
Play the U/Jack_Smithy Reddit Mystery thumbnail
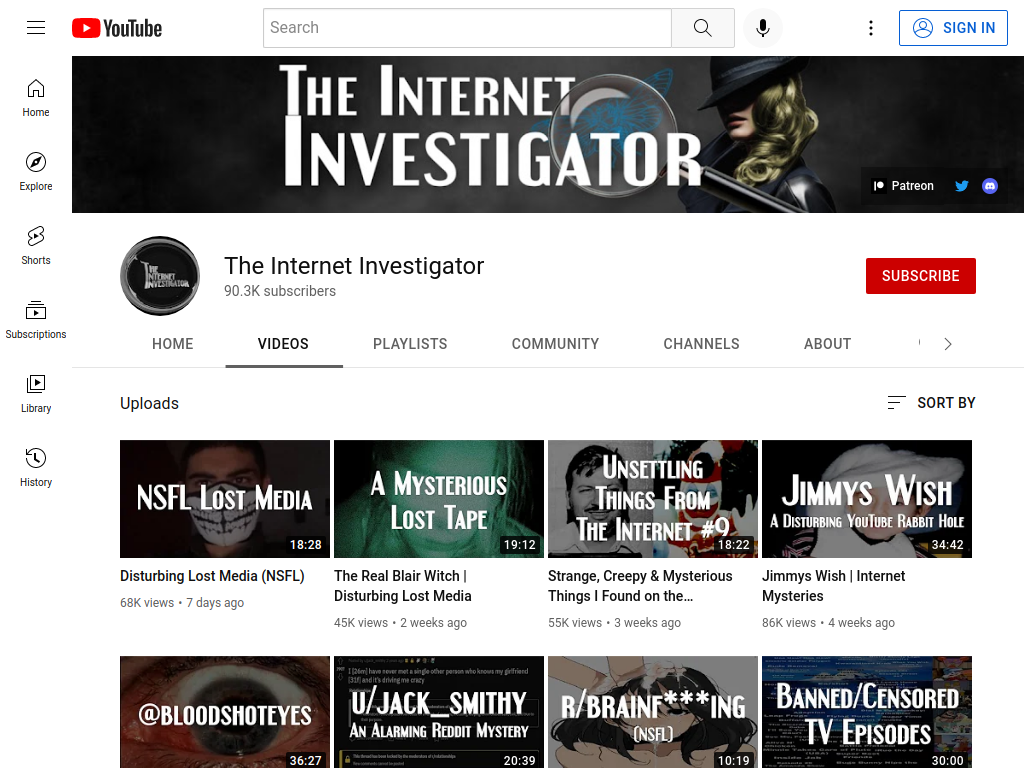coord(439,712)
